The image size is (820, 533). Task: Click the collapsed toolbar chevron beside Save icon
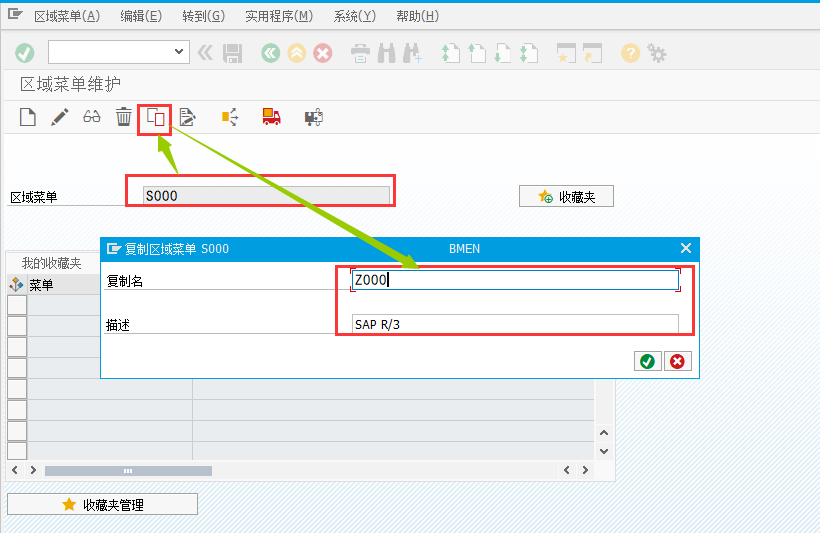coord(205,53)
